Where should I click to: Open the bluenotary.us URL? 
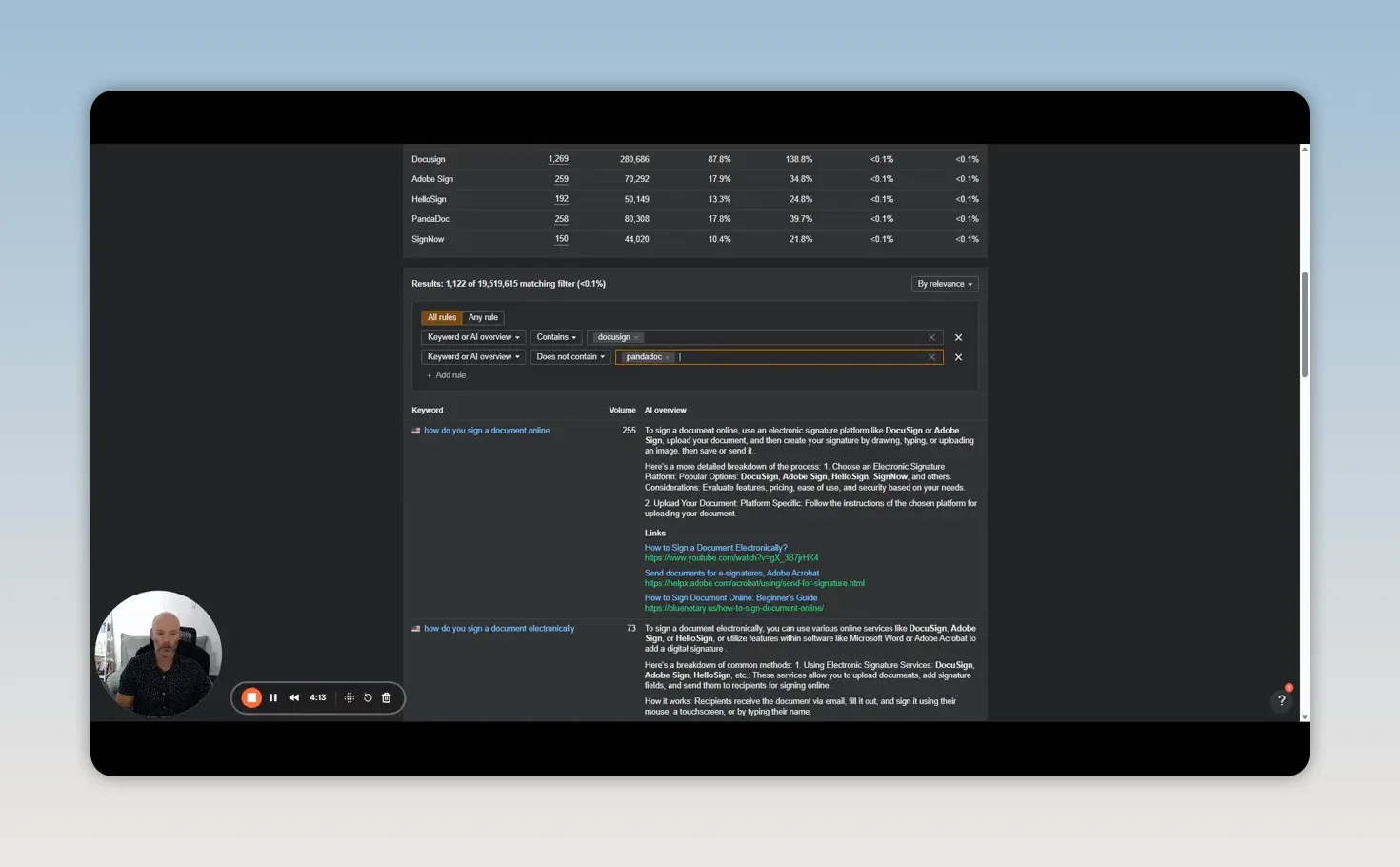tap(734, 608)
